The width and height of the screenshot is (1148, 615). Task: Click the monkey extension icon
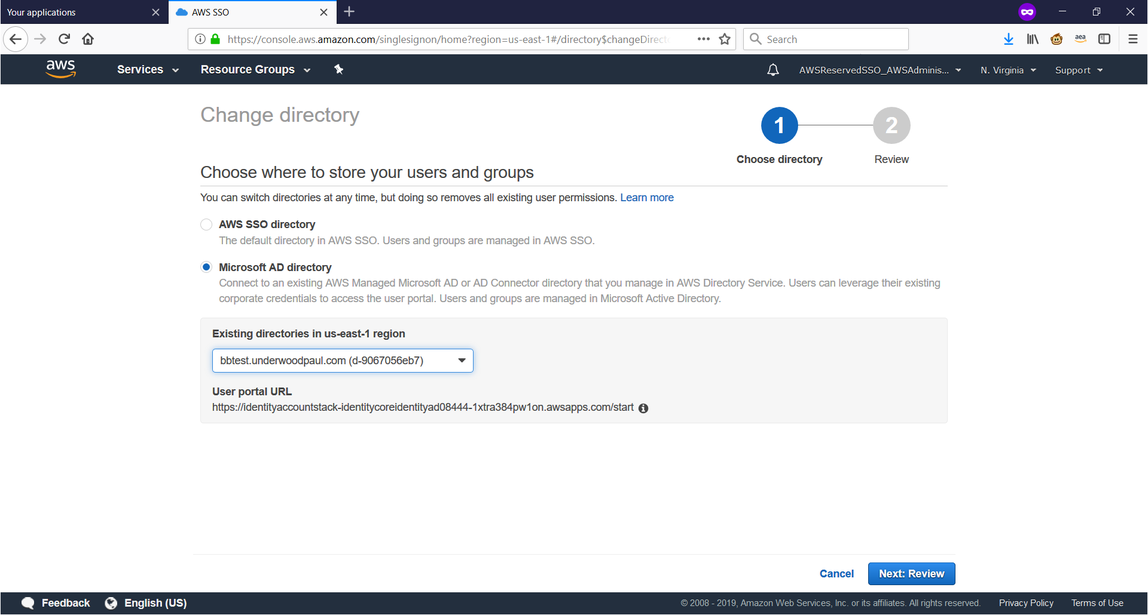tap(1056, 40)
